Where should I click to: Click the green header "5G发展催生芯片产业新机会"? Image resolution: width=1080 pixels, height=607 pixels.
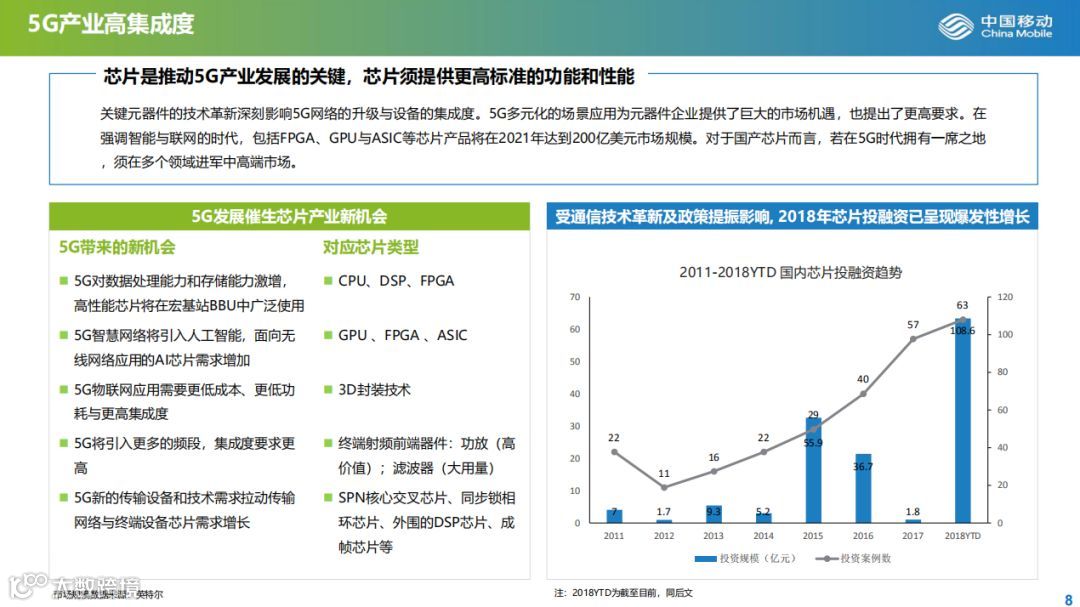point(289,216)
